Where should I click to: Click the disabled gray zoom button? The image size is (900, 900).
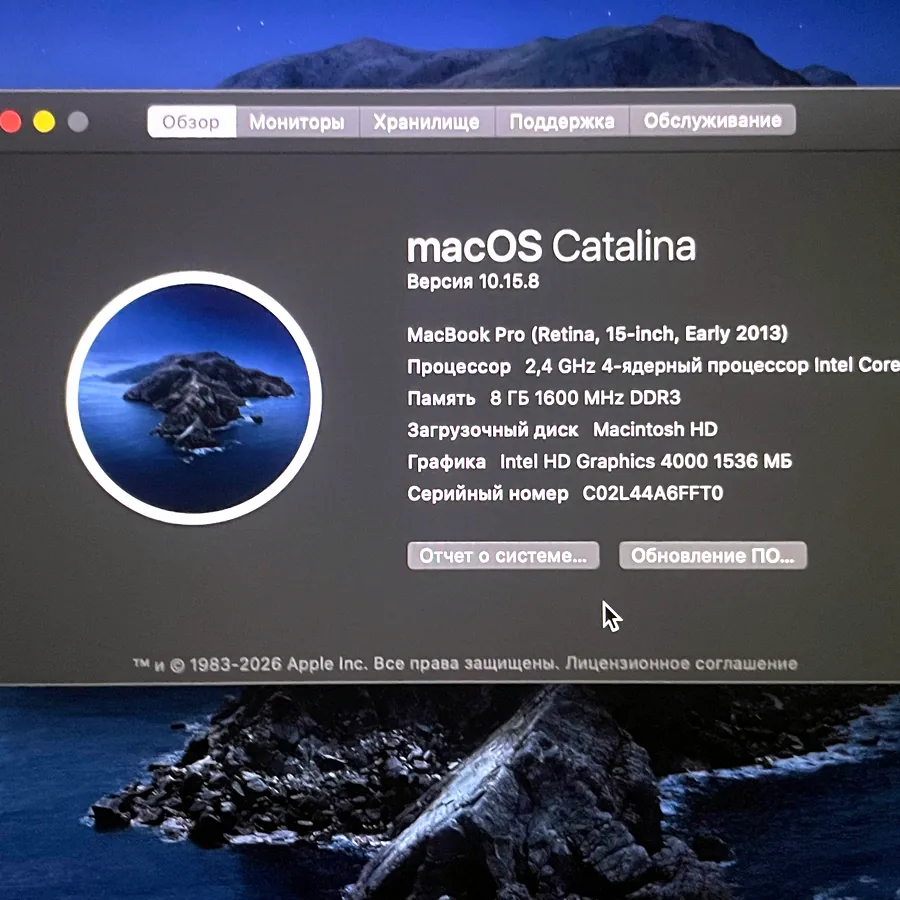(x=78, y=122)
